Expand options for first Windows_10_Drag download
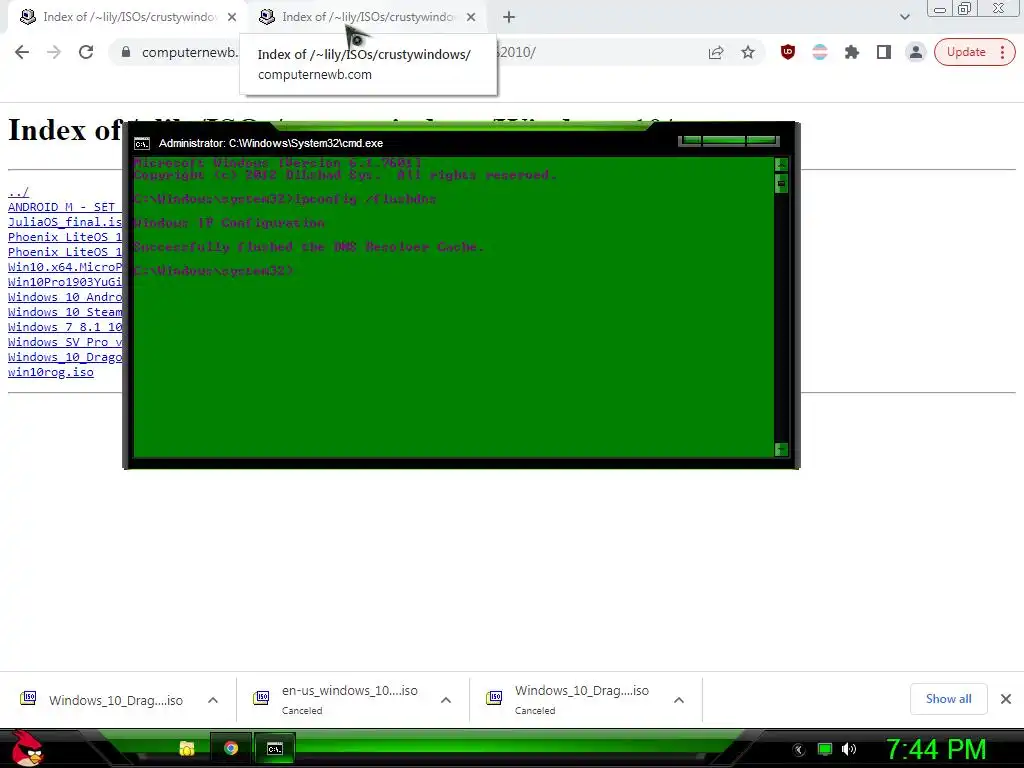The height and width of the screenshot is (768, 1024). point(213,700)
